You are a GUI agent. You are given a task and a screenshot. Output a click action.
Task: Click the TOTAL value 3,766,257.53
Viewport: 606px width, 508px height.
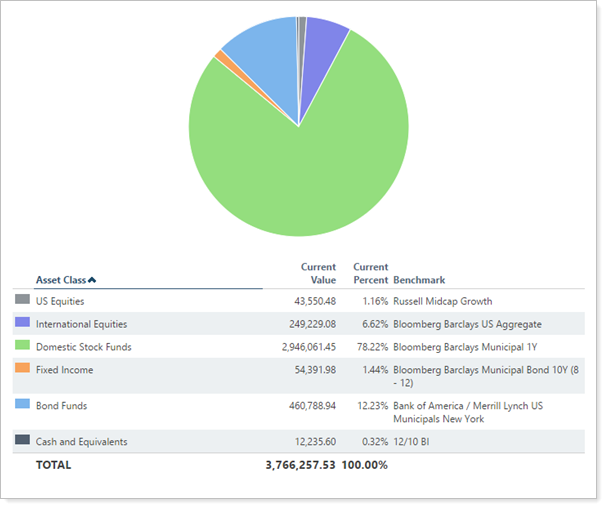point(299,465)
